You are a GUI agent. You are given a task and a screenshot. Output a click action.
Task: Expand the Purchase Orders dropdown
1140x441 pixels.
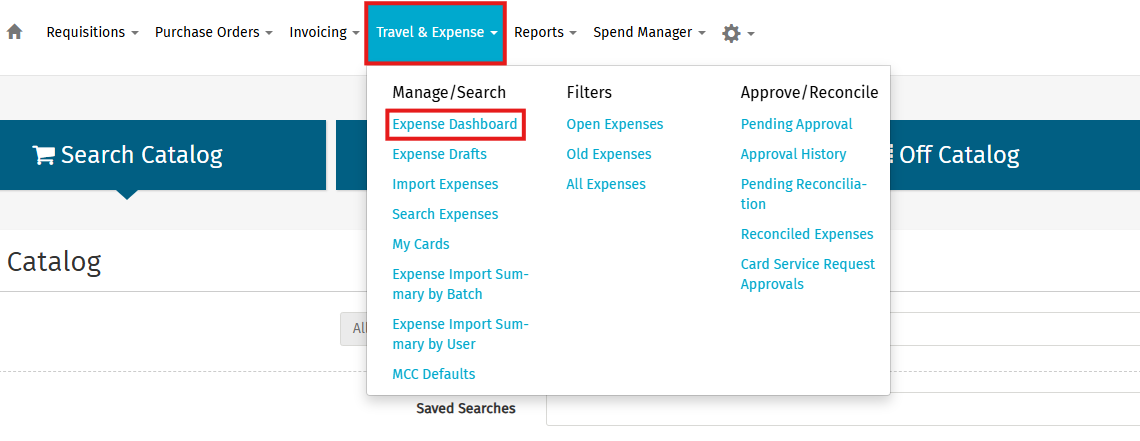pyautogui.click(x=213, y=32)
